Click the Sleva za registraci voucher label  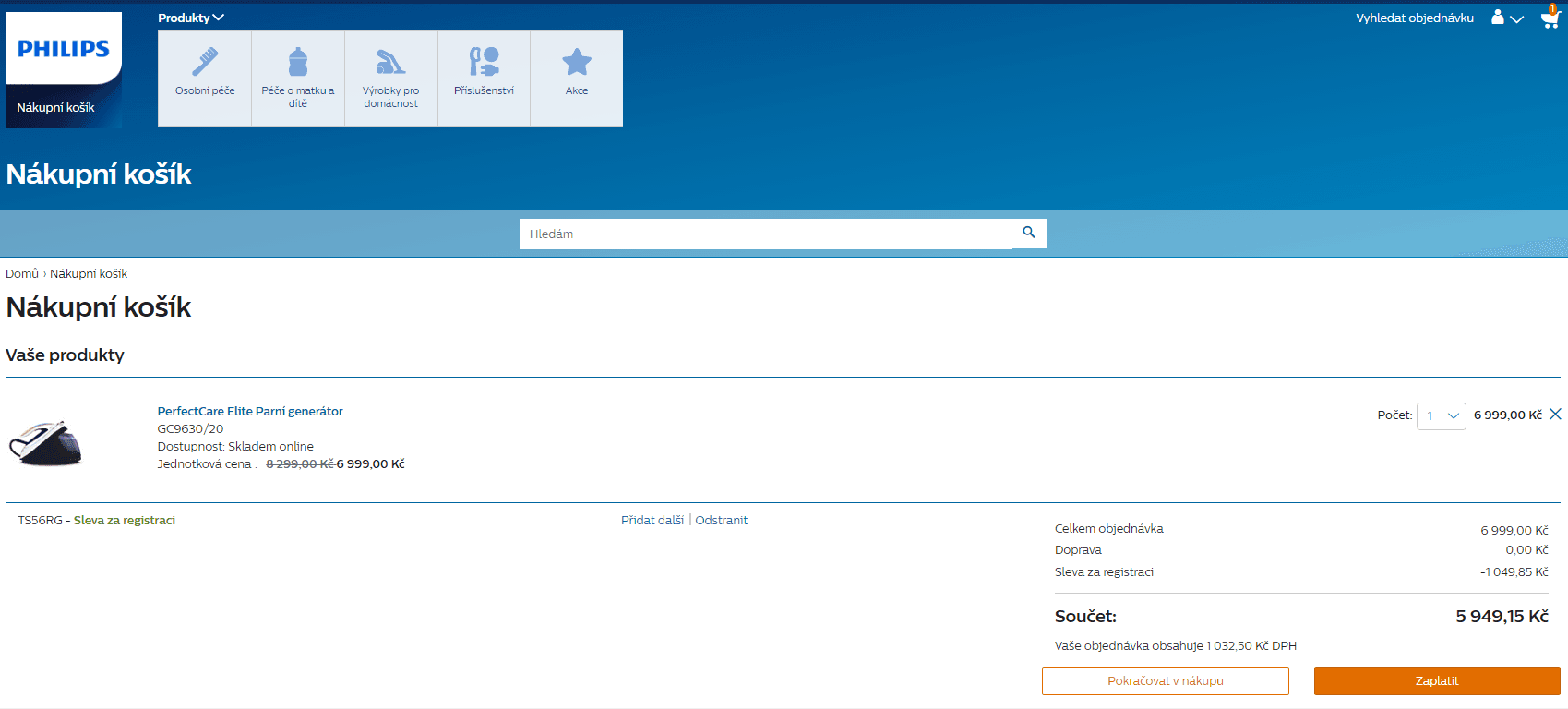[x=125, y=520]
